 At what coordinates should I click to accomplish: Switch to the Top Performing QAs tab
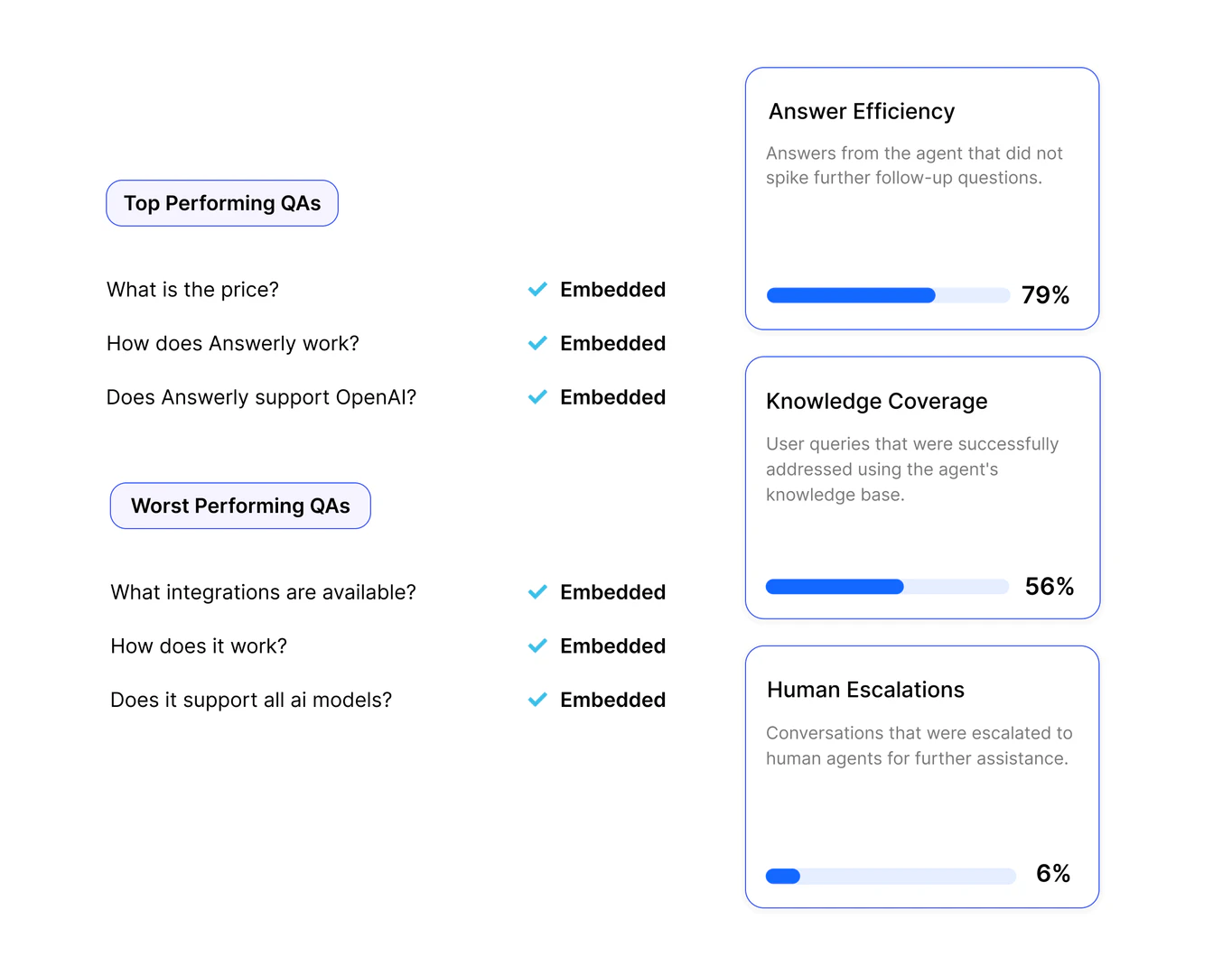(x=222, y=203)
